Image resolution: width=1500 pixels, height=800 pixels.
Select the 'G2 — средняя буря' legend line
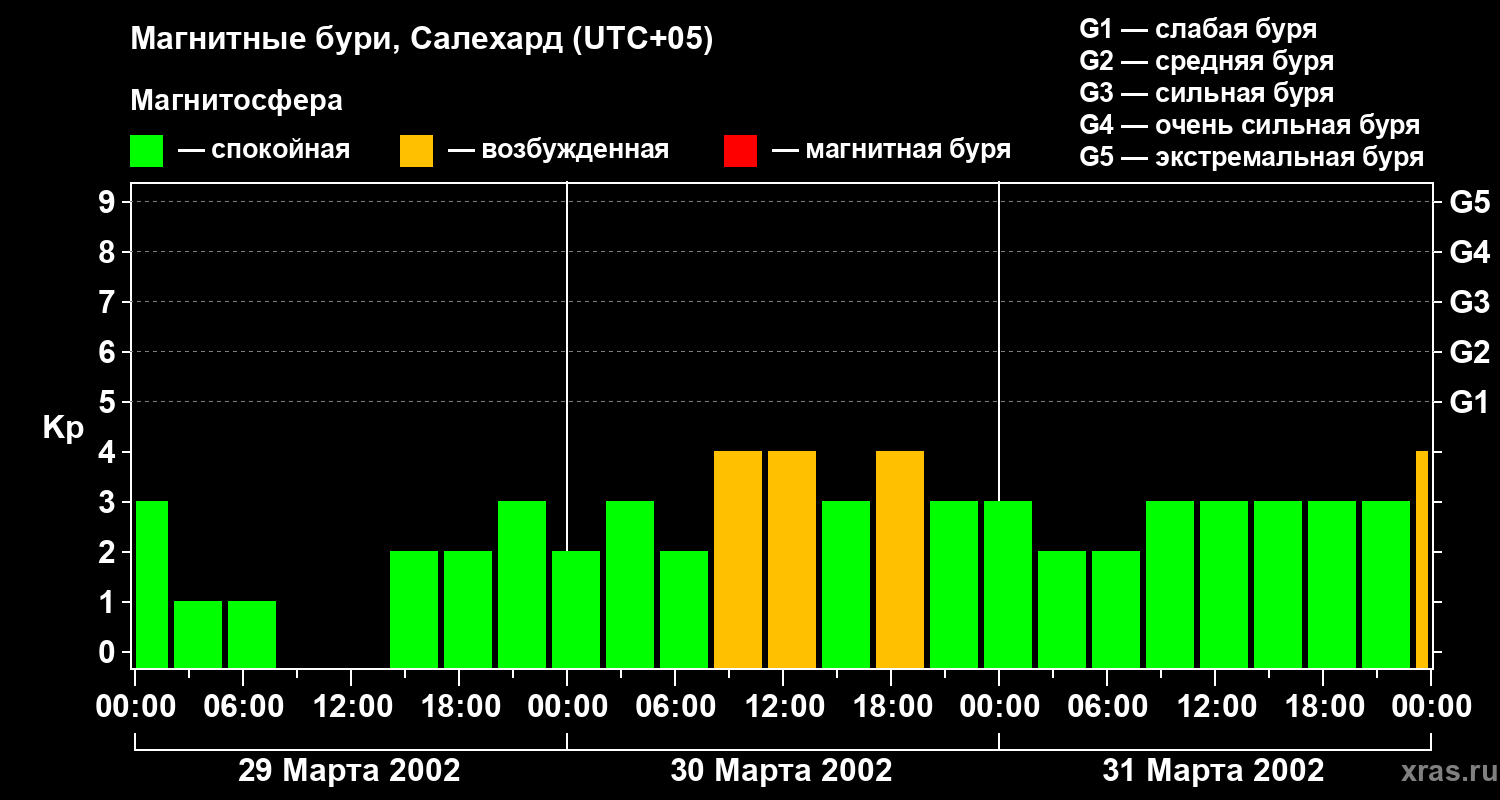coord(1206,61)
